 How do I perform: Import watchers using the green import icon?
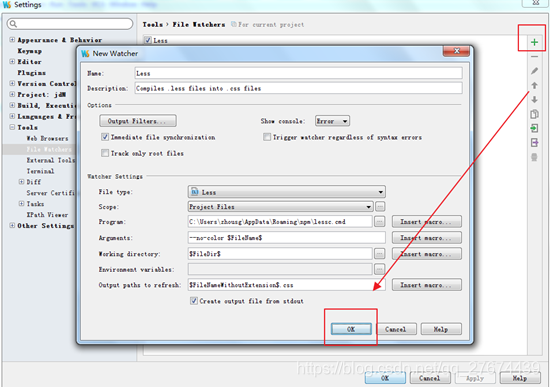click(x=534, y=128)
